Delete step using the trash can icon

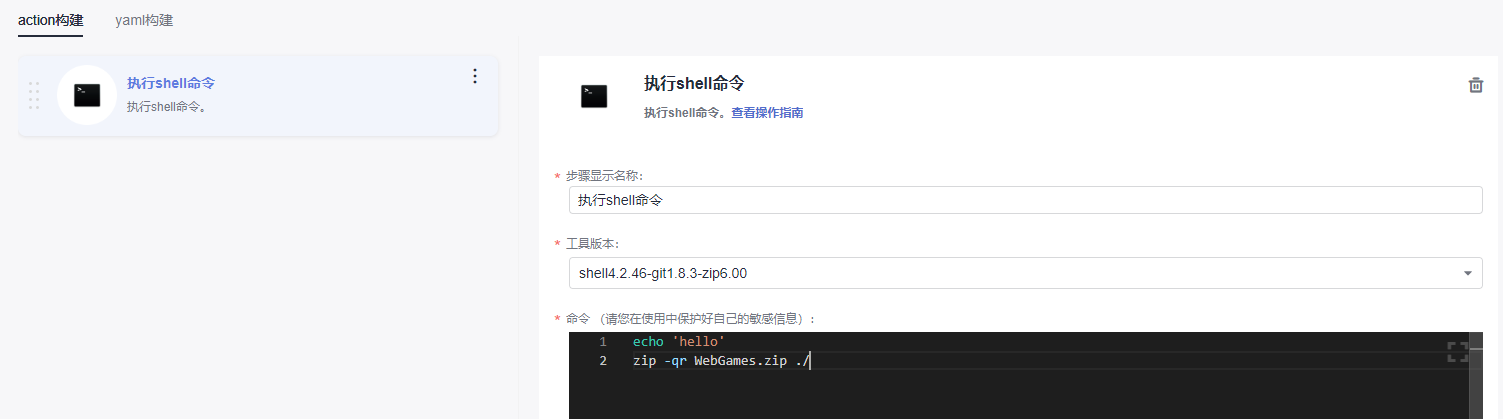point(1475,85)
